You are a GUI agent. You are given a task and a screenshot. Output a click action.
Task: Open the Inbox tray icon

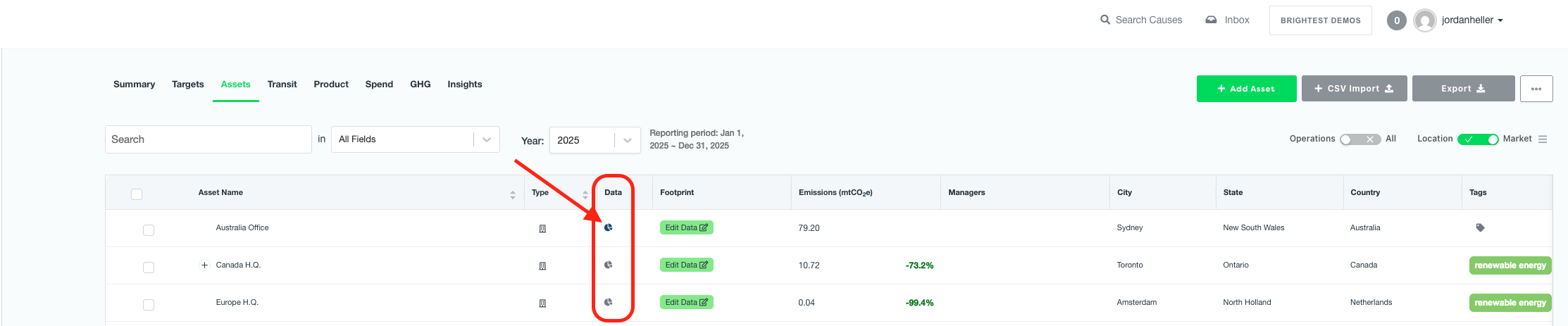tap(1211, 20)
